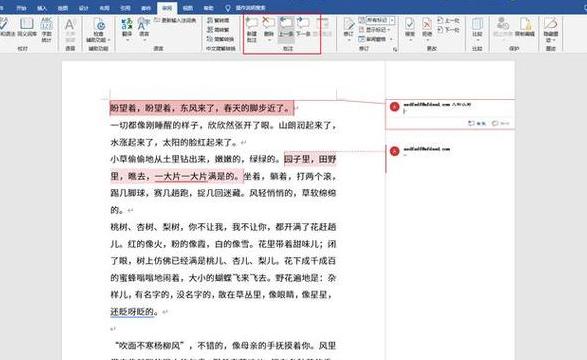The width and height of the screenshot is (587, 360).
Task: Convert Traditional to Simplified (繁转简)
Action: [219, 20]
